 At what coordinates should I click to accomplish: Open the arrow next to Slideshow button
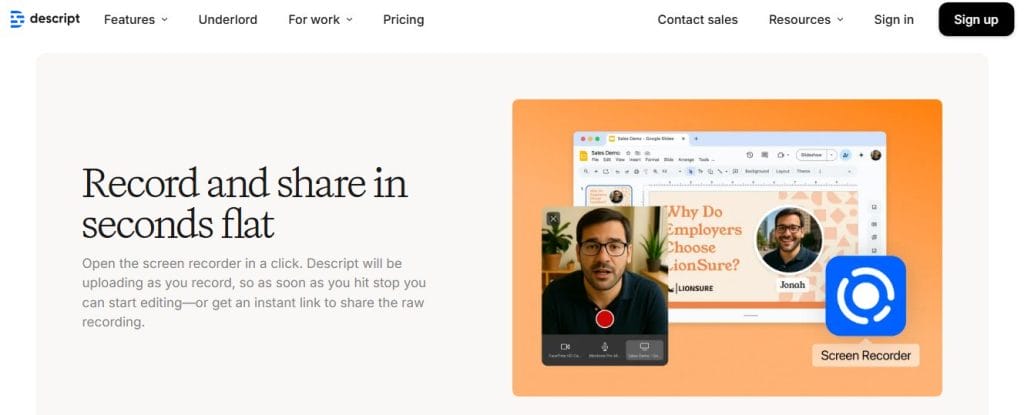pyautogui.click(x=831, y=155)
